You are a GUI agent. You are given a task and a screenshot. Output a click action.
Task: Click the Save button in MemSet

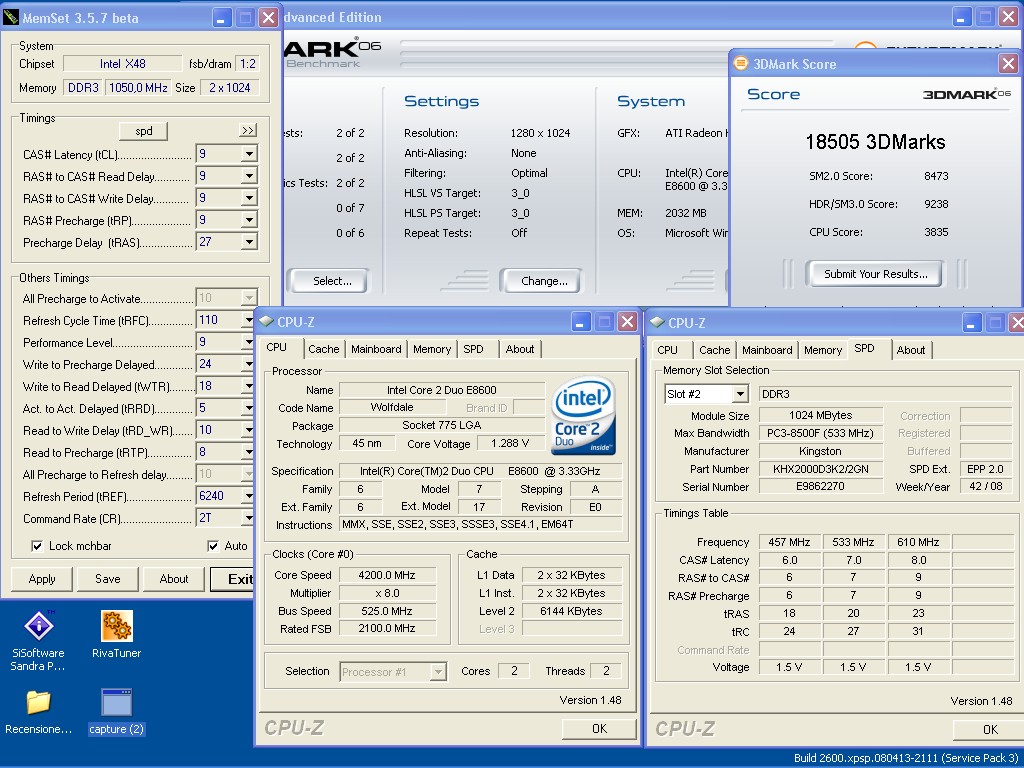coord(108,579)
